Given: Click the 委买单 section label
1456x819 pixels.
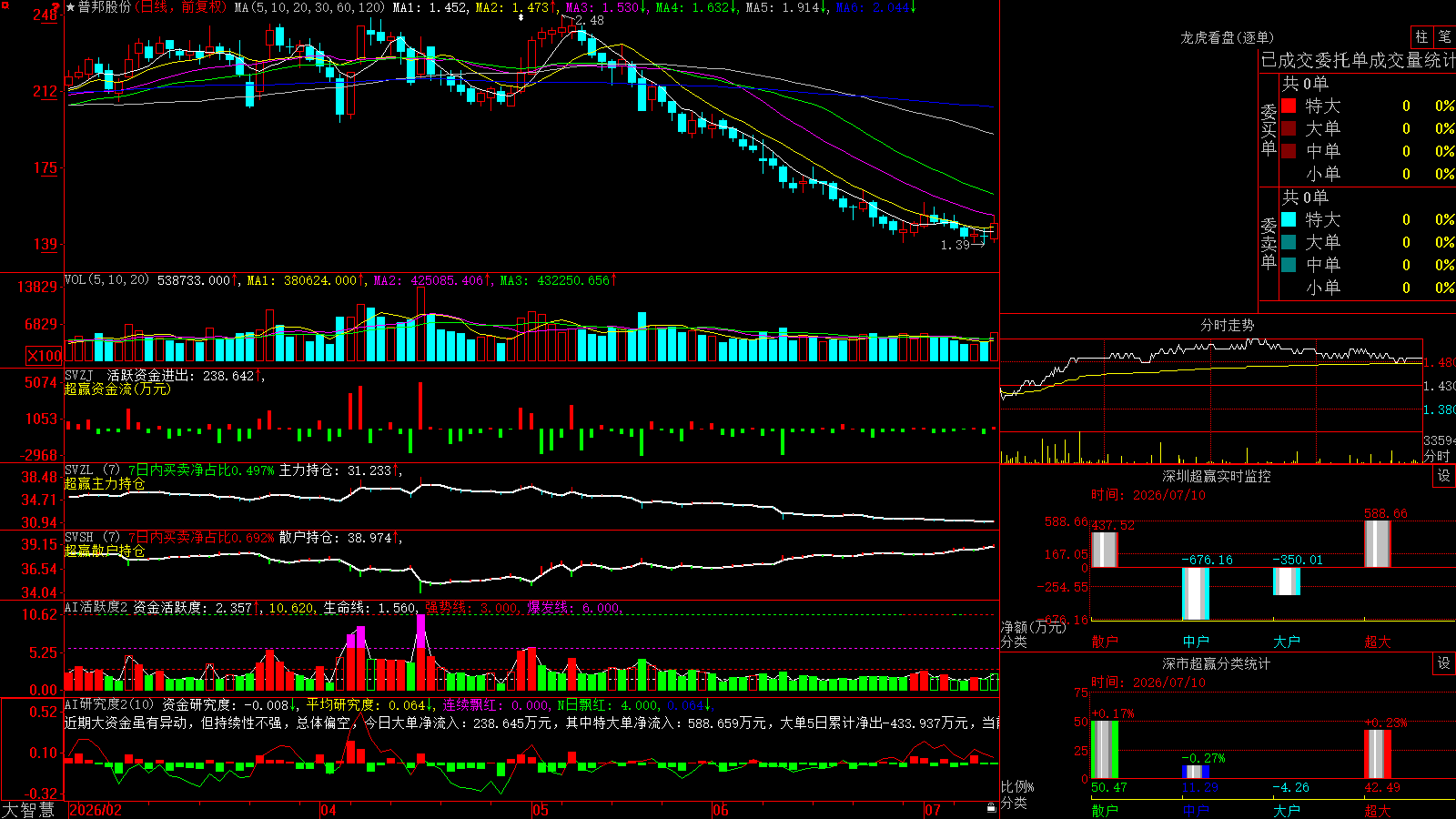Looking at the screenshot, I should point(1269,129).
